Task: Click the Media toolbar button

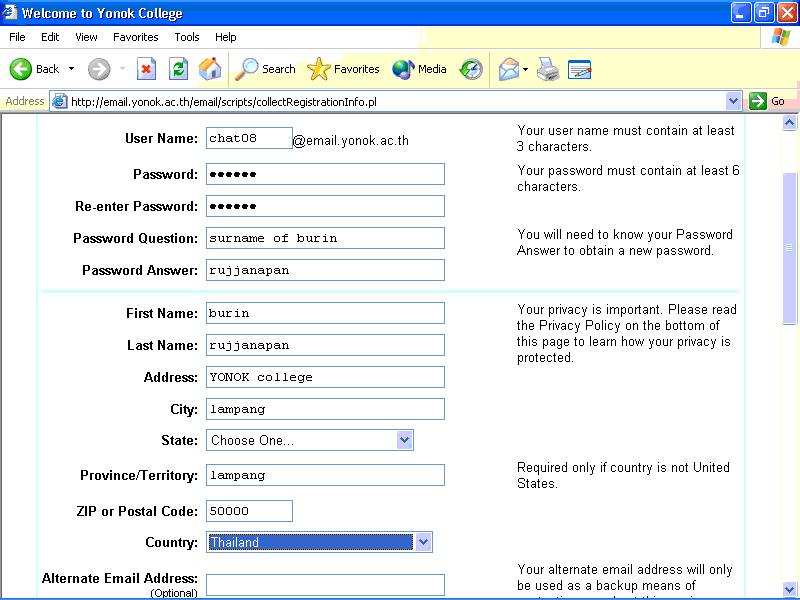Action: coord(420,69)
